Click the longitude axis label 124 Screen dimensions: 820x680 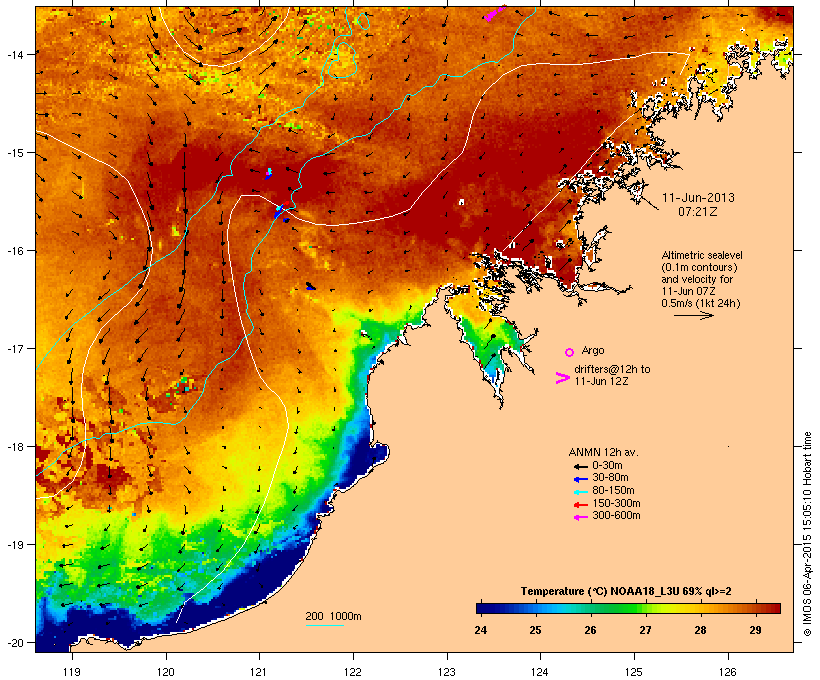[x=540, y=672]
